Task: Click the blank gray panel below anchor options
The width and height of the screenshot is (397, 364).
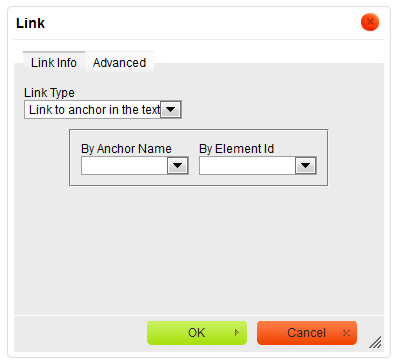Action: pyautogui.click(x=199, y=250)
